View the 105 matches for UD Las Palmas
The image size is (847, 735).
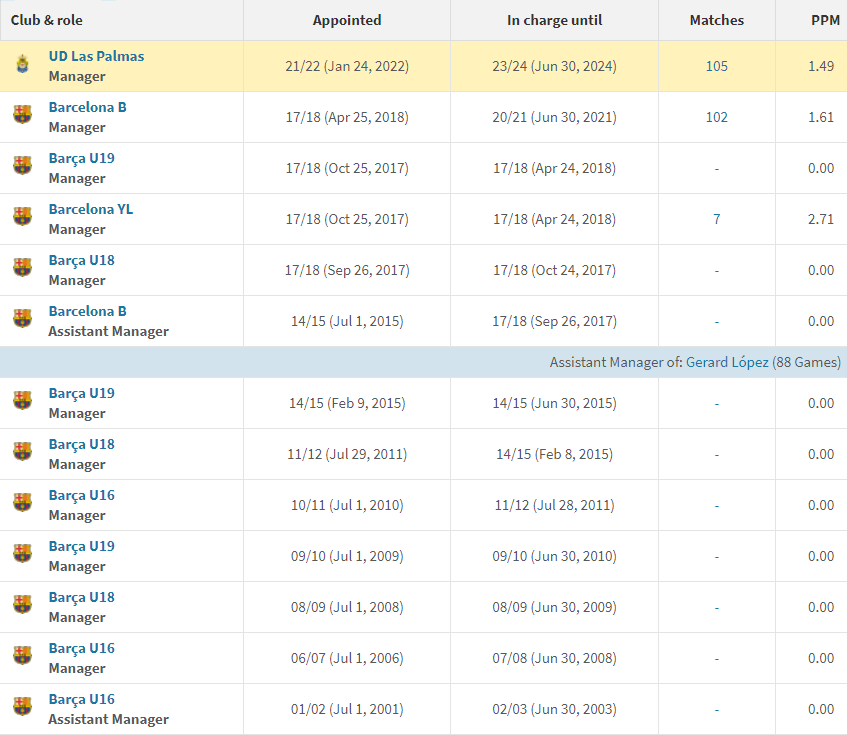[x=716, y=66]
